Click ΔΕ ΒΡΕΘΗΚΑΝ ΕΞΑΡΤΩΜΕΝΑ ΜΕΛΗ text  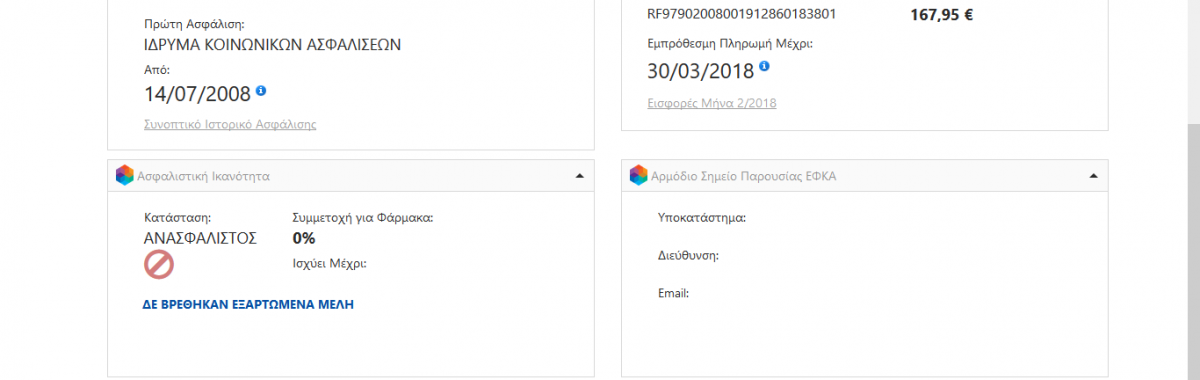pos(249,304)
